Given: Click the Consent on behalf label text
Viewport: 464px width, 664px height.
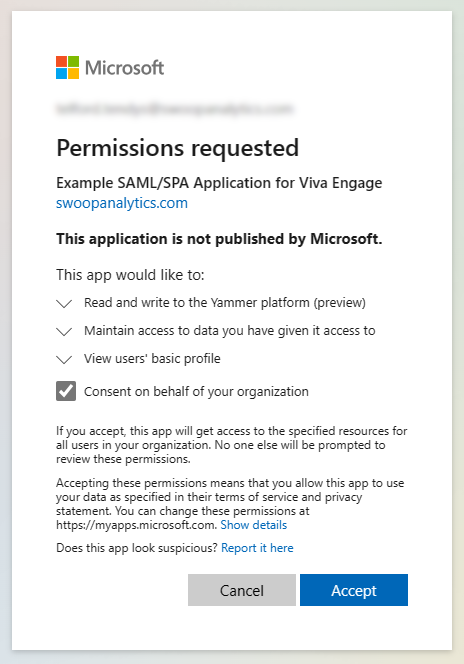Looking at the screenshot, I should click(196, 392).
